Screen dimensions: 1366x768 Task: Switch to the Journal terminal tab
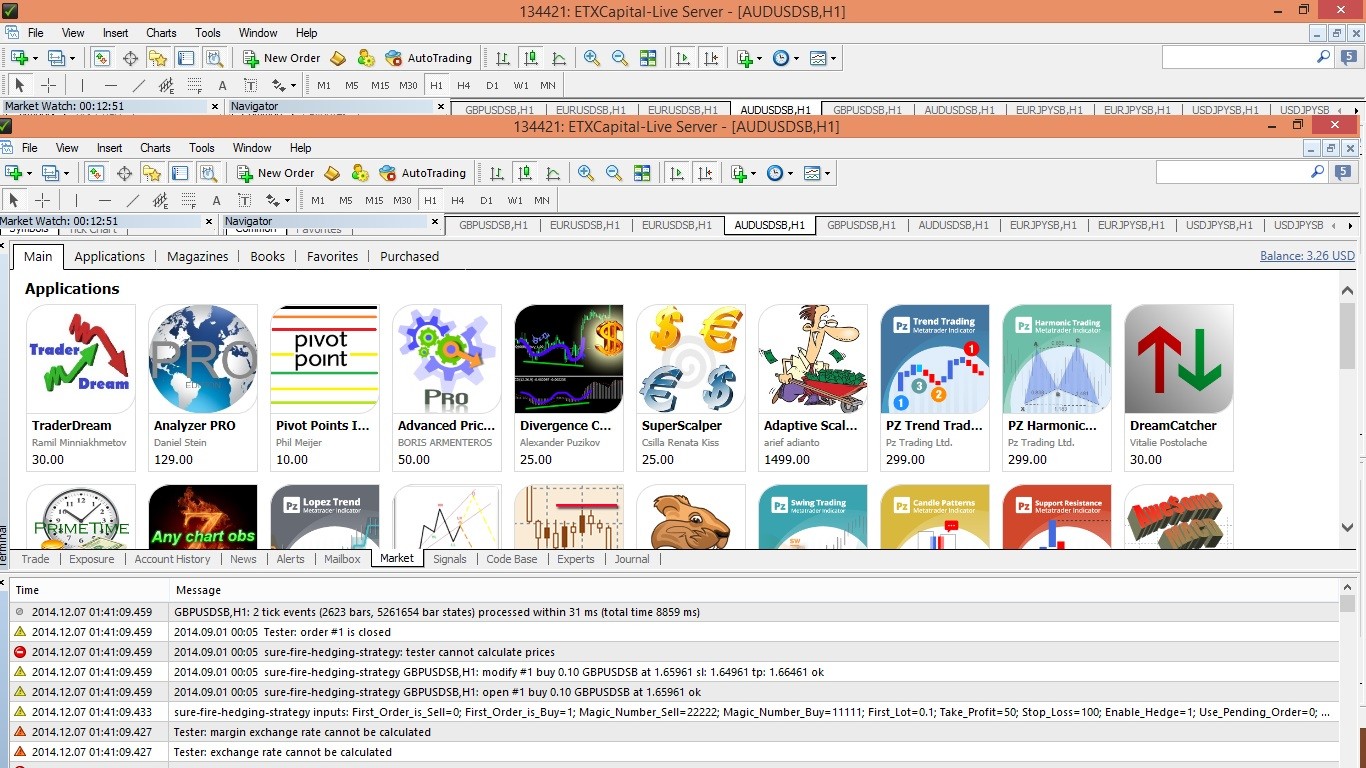632,559
